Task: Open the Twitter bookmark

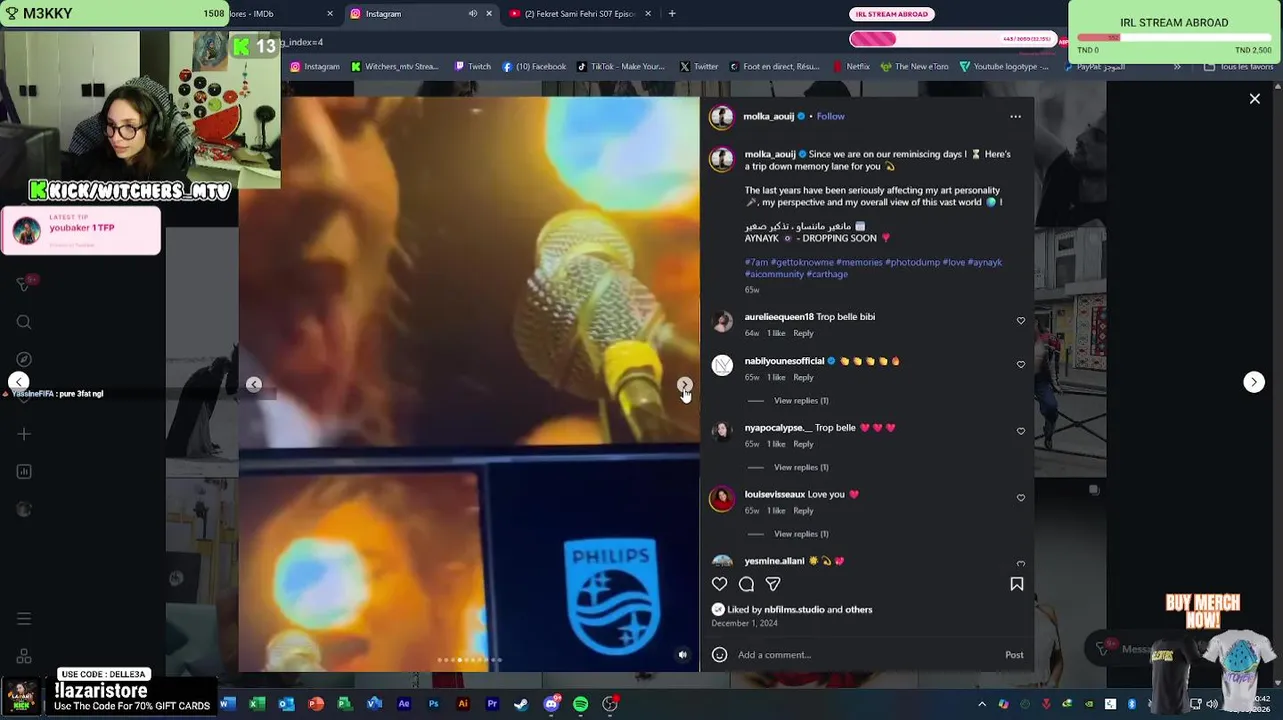Action: click(699, 67)
